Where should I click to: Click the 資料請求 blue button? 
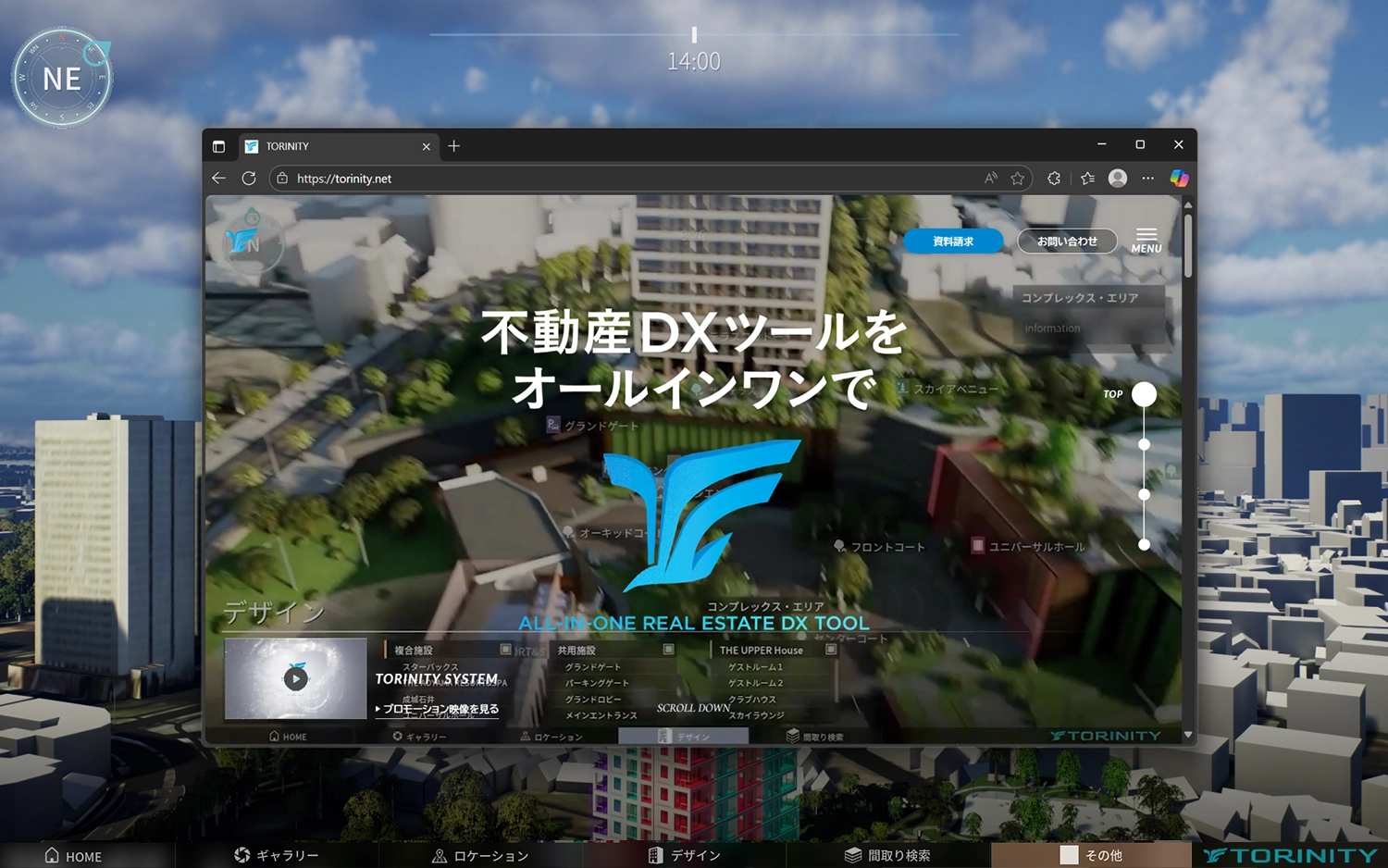point(954,241)
